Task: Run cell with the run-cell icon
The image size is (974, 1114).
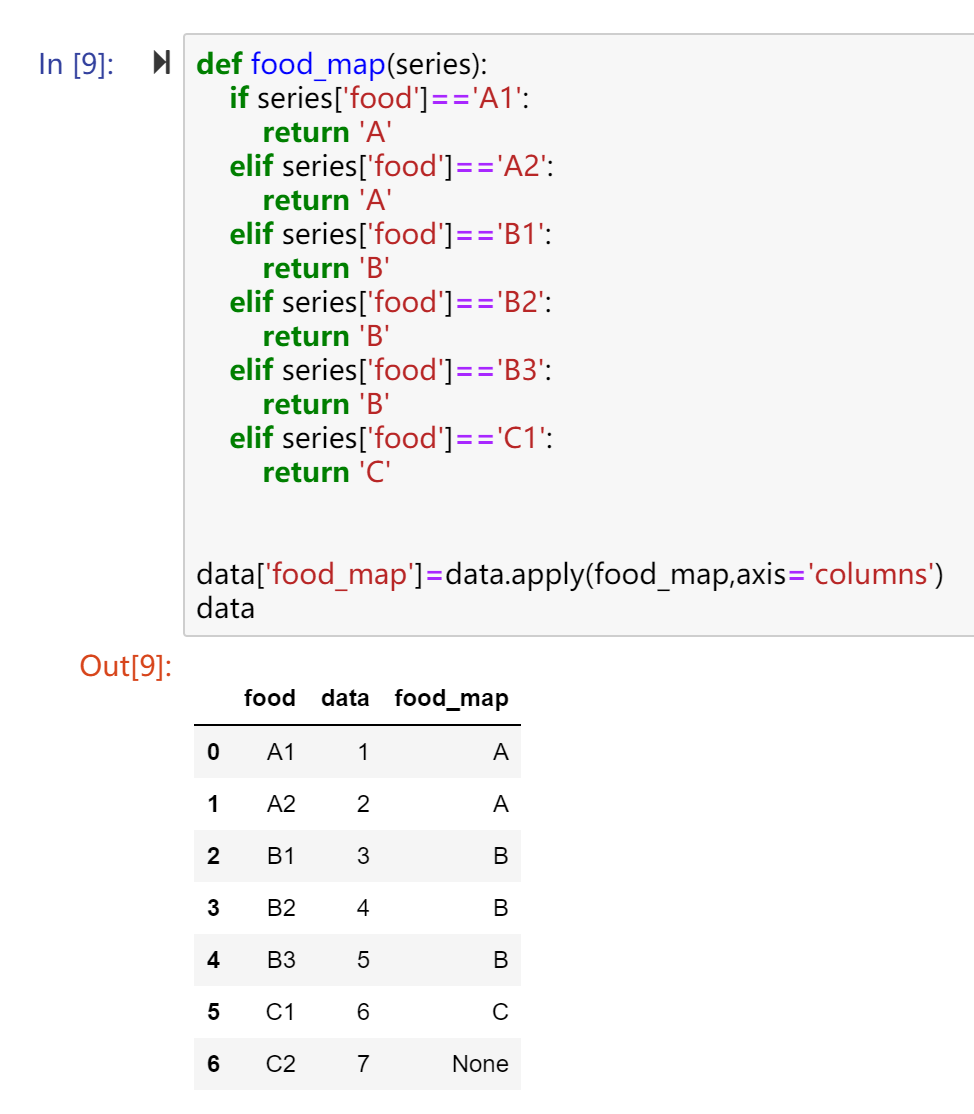Action: pos(162,63)
